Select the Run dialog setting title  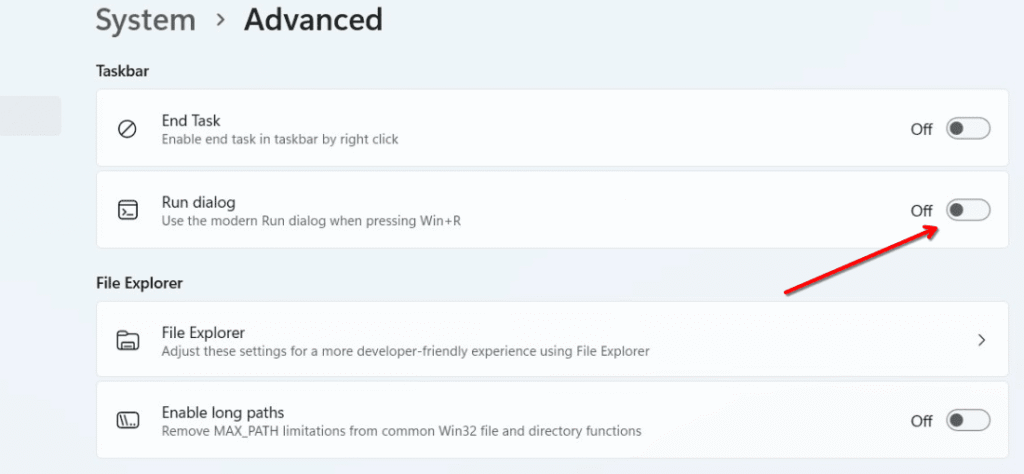[198, 202]
